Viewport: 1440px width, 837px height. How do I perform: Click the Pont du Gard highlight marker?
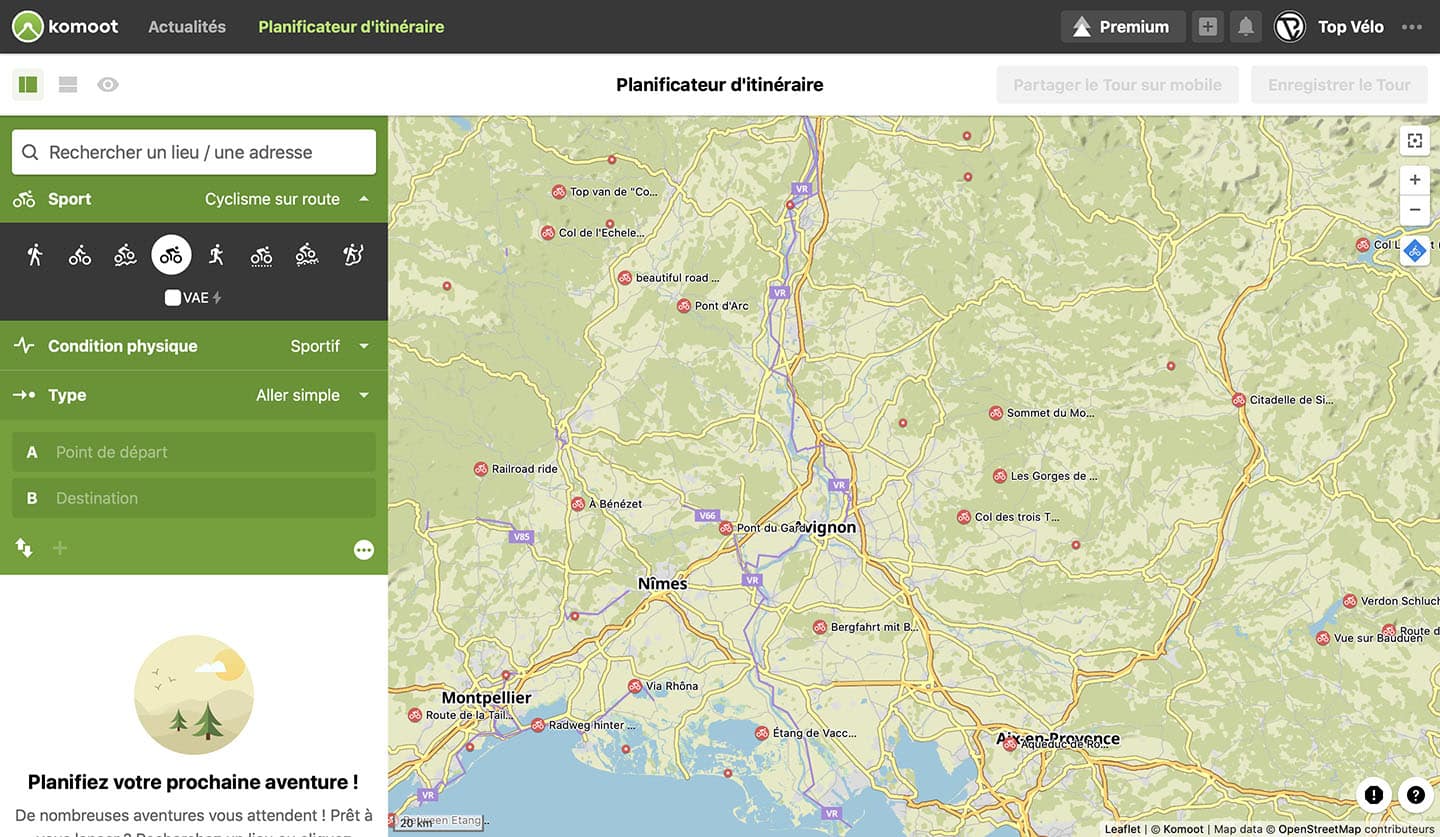click(726, 528)
